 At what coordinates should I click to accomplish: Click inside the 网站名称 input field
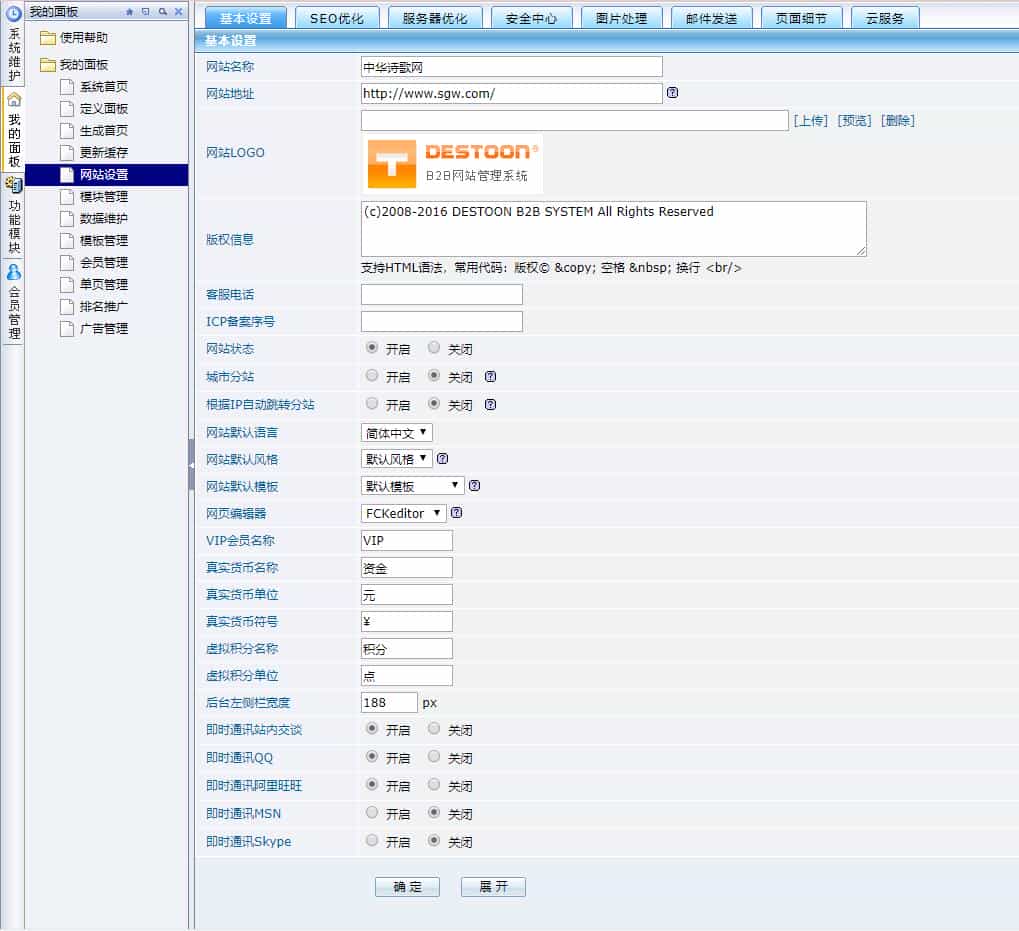click(510, 66)
